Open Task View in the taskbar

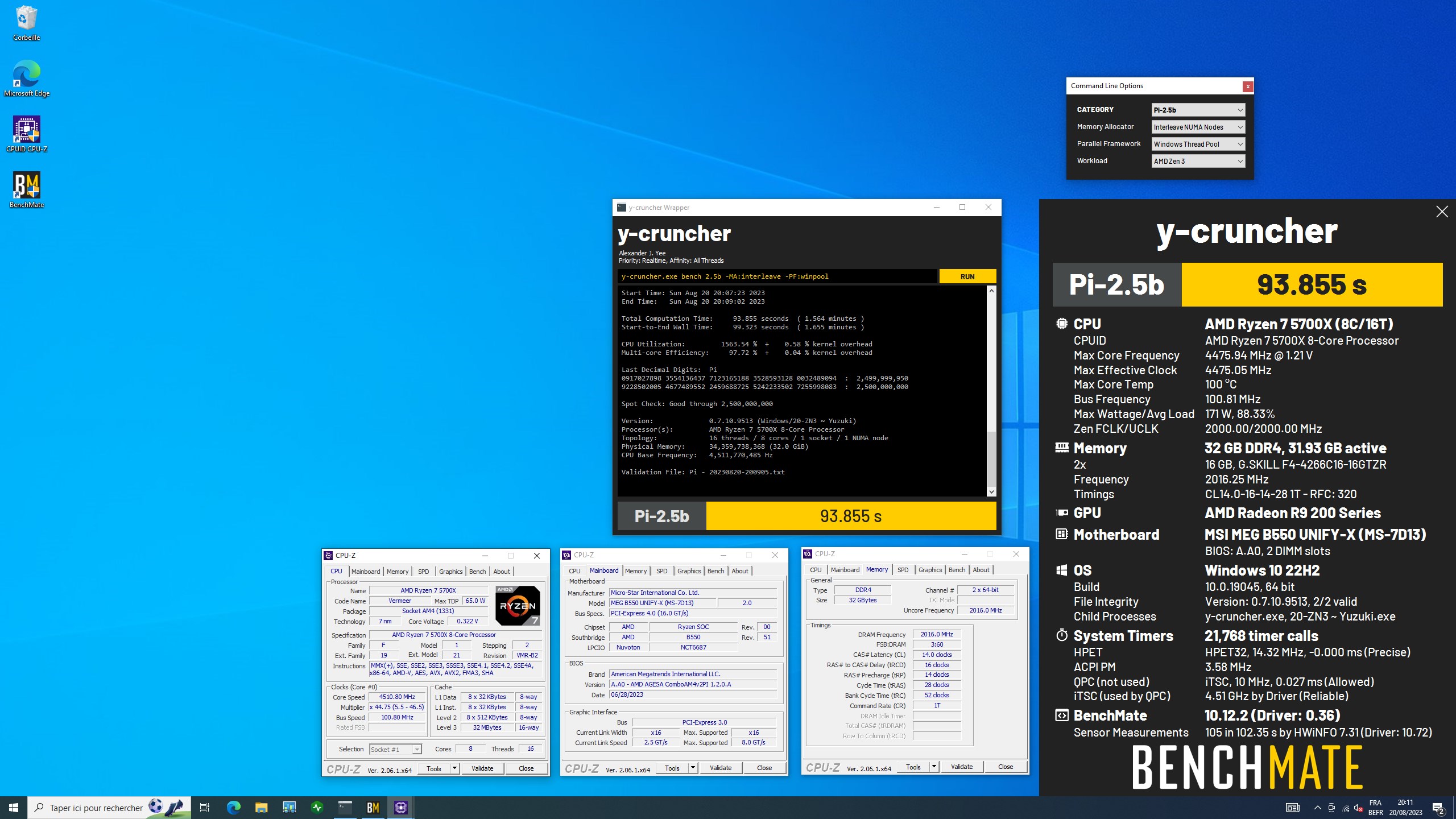(205, 808)
